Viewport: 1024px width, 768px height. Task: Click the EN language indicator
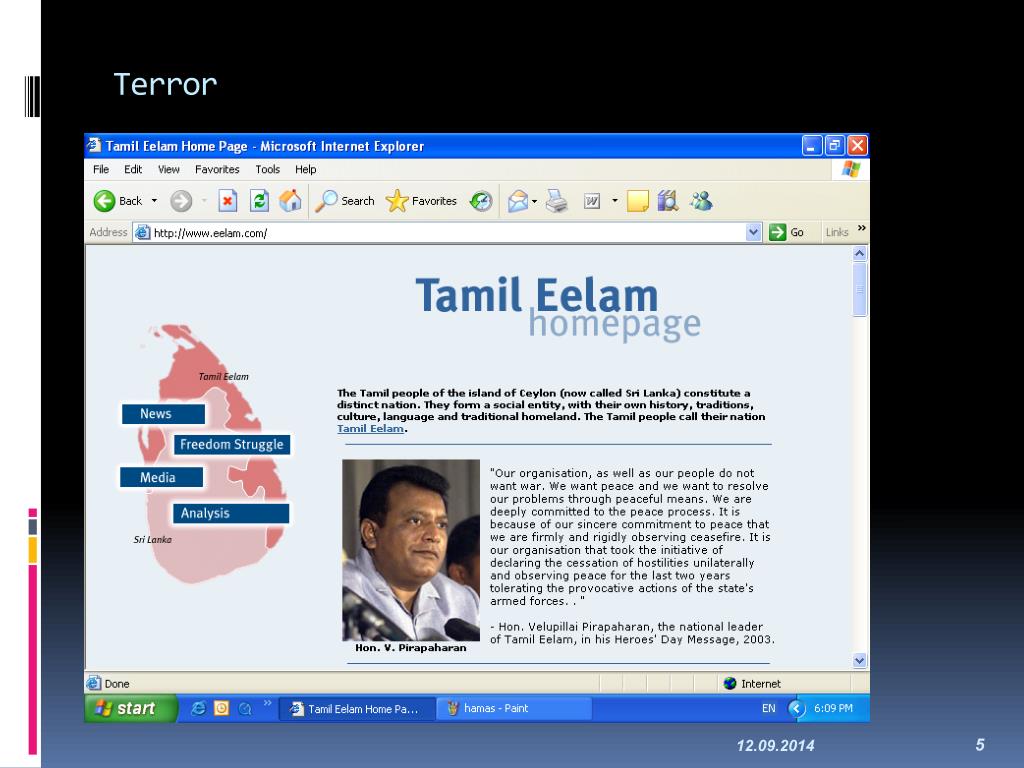point(769,709)
